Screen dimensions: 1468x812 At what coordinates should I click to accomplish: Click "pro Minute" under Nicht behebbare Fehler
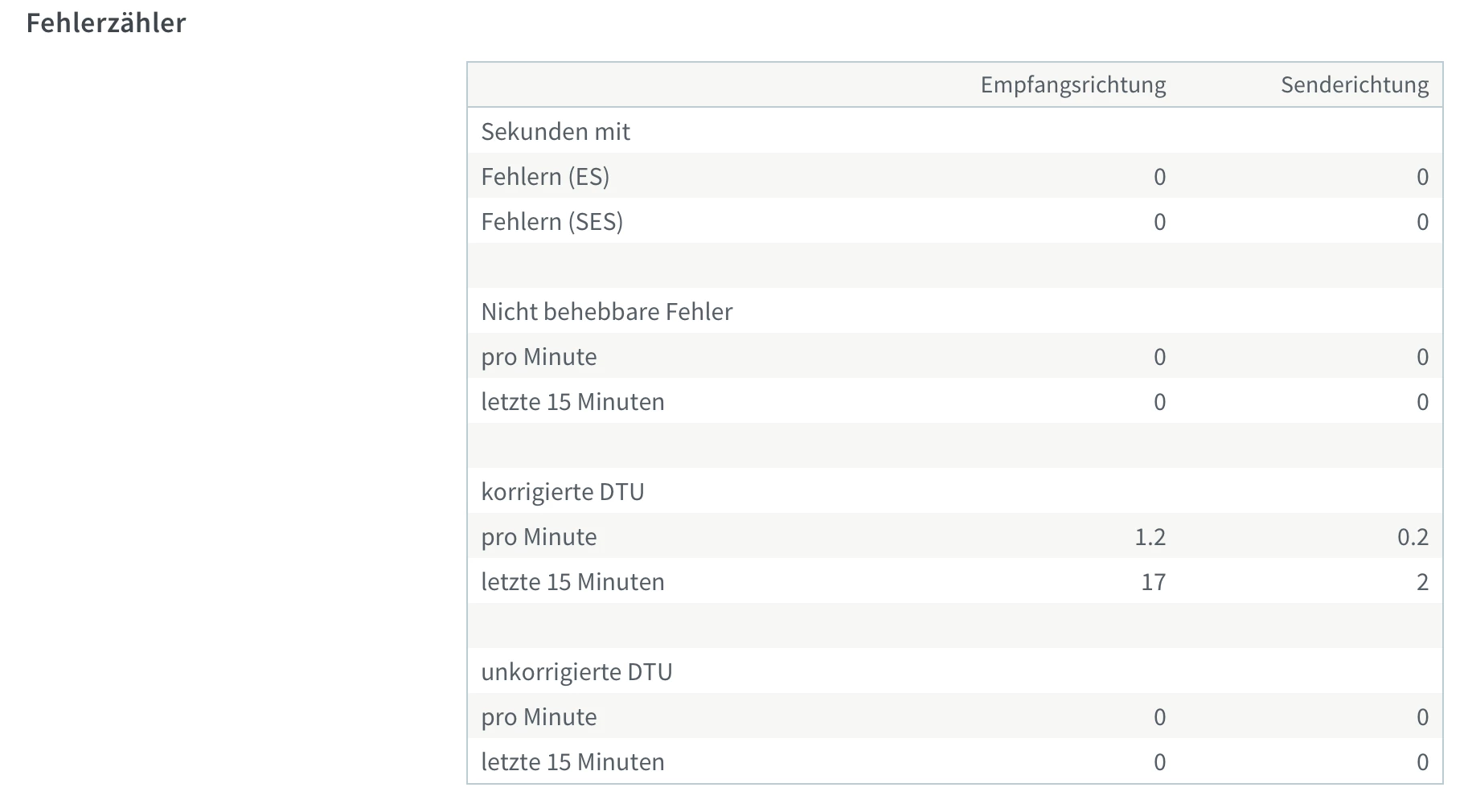coord(539,356)
